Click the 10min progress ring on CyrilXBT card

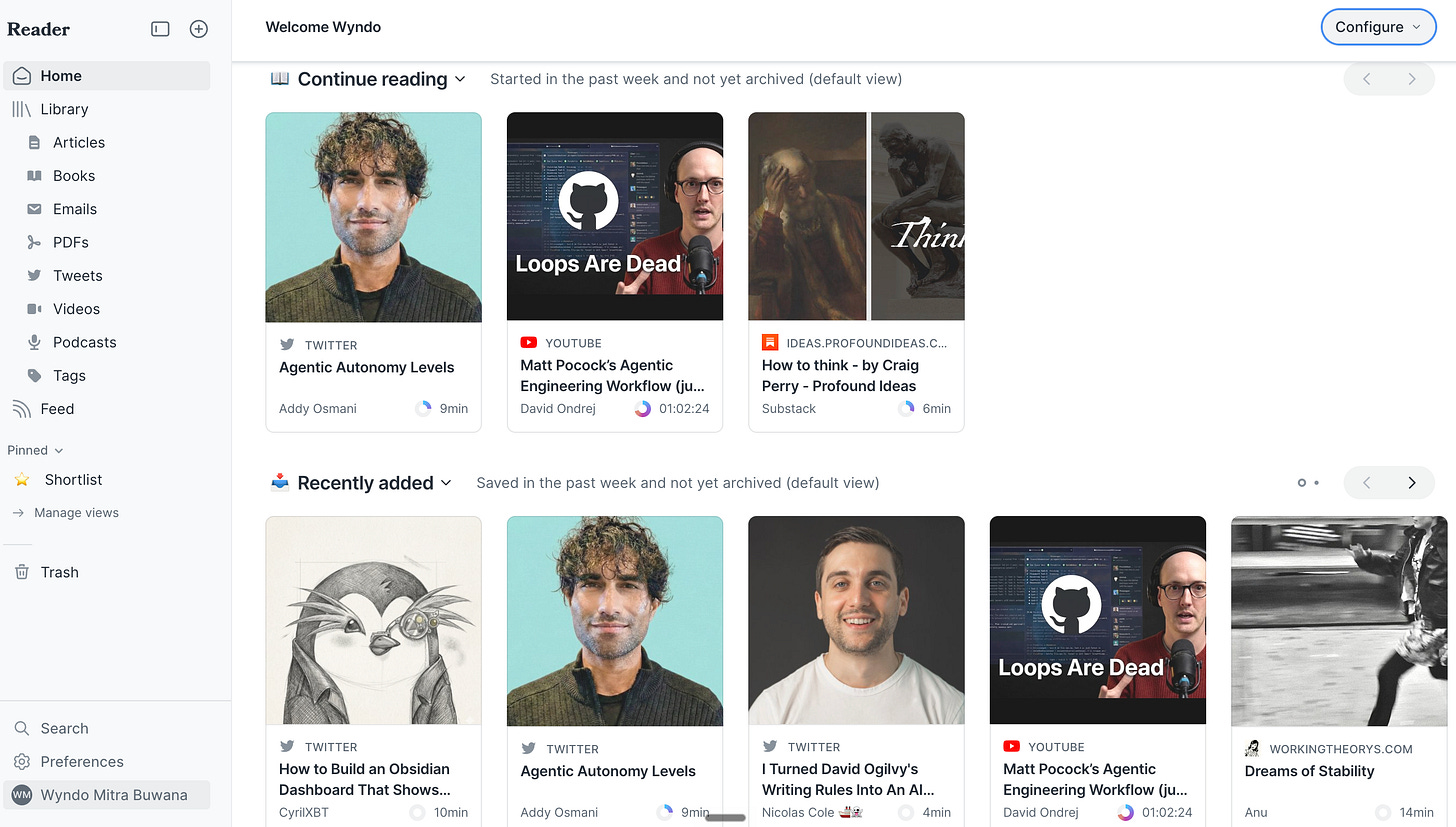point(417,812)
